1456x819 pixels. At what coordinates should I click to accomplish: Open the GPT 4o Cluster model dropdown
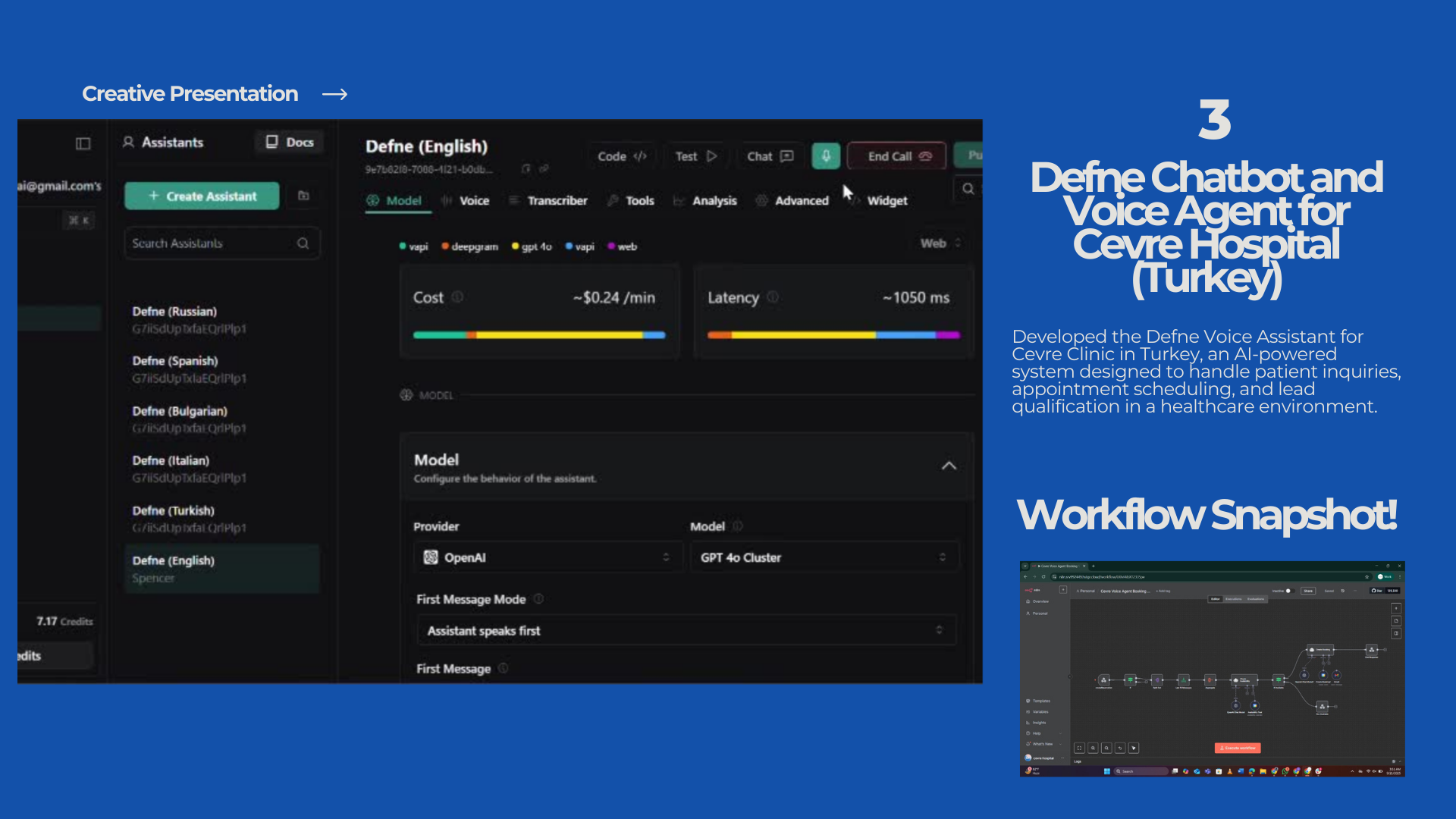pyautogui.click(x=824, y=557)
